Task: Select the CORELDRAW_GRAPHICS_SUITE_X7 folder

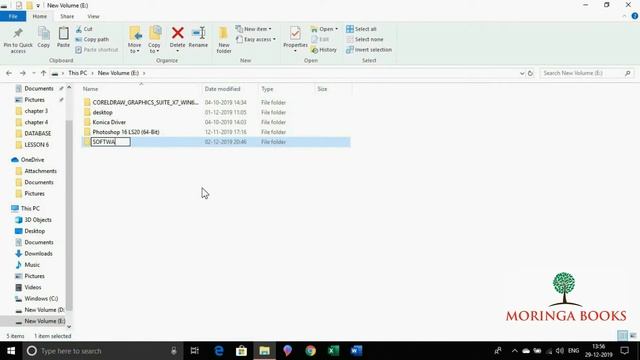Action: click(x=216, y=102)
